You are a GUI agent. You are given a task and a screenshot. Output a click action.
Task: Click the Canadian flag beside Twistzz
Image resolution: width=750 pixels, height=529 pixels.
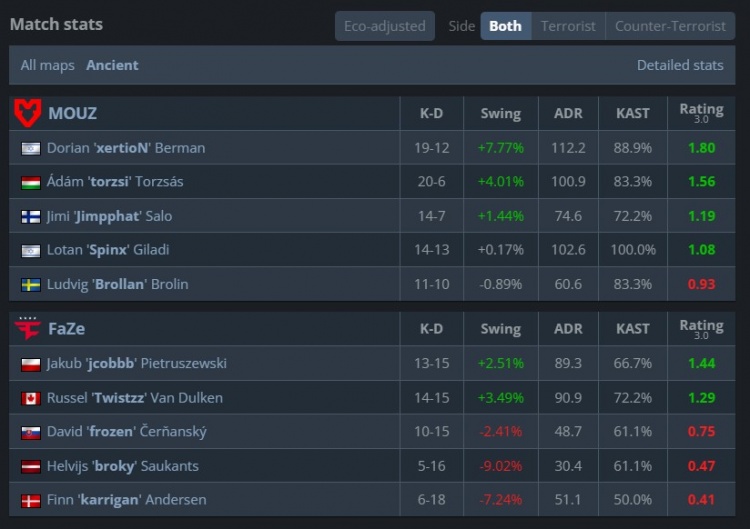[x=31, y=398]
